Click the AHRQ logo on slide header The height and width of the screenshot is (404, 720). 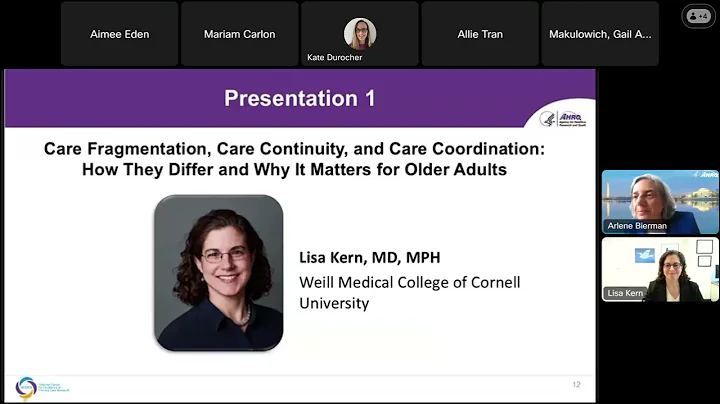pos(563,118)
